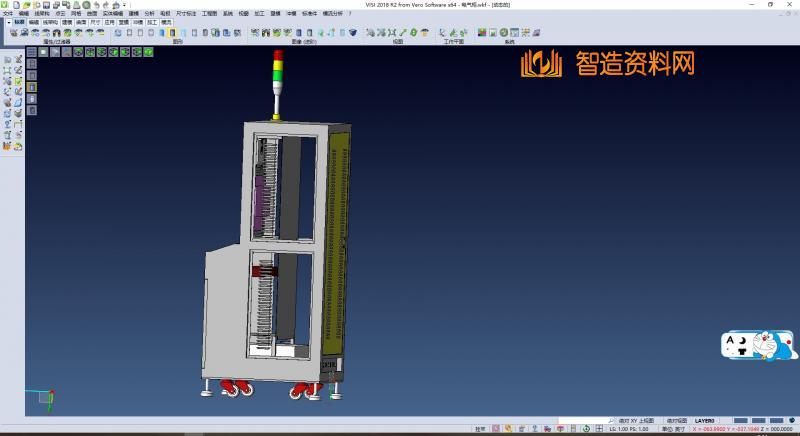The width and height of the screenshot is (800, 436).
Task: Click the first icon in the 属性/过滤器 group
Action: (13, 33)
